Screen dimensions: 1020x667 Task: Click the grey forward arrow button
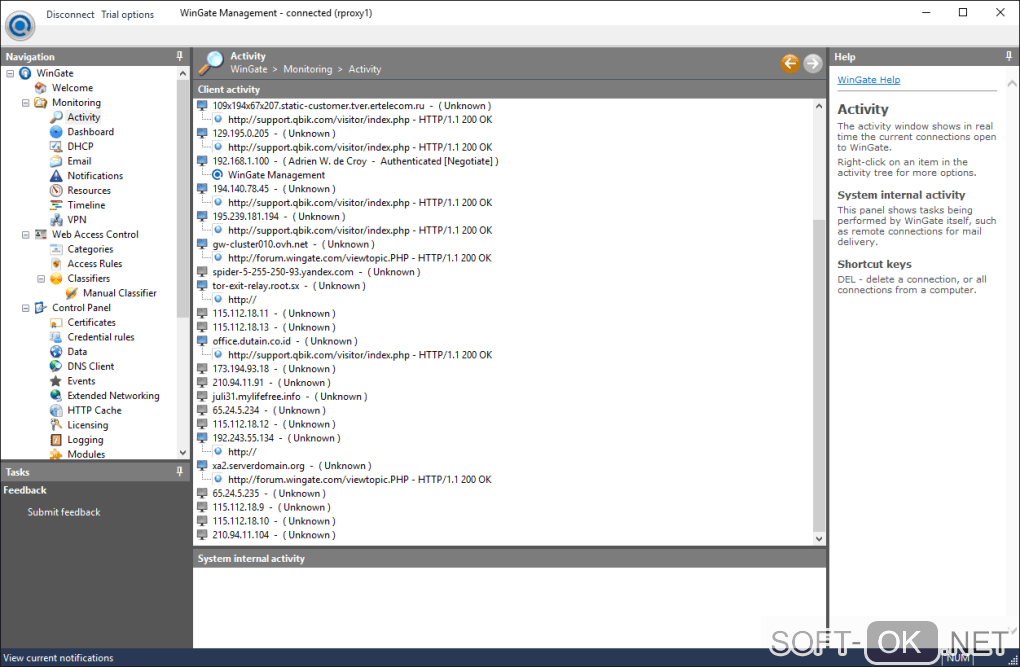click(812, 63)
